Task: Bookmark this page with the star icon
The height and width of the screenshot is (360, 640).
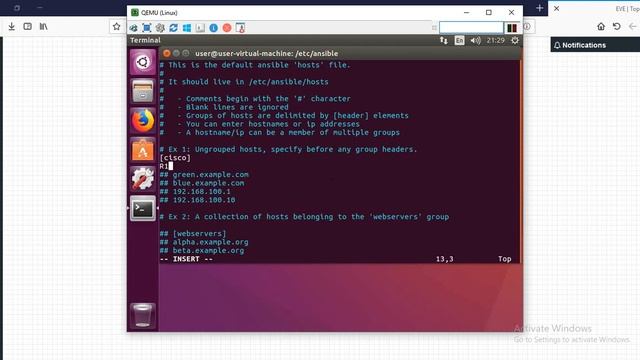Action: click(117, 27)
